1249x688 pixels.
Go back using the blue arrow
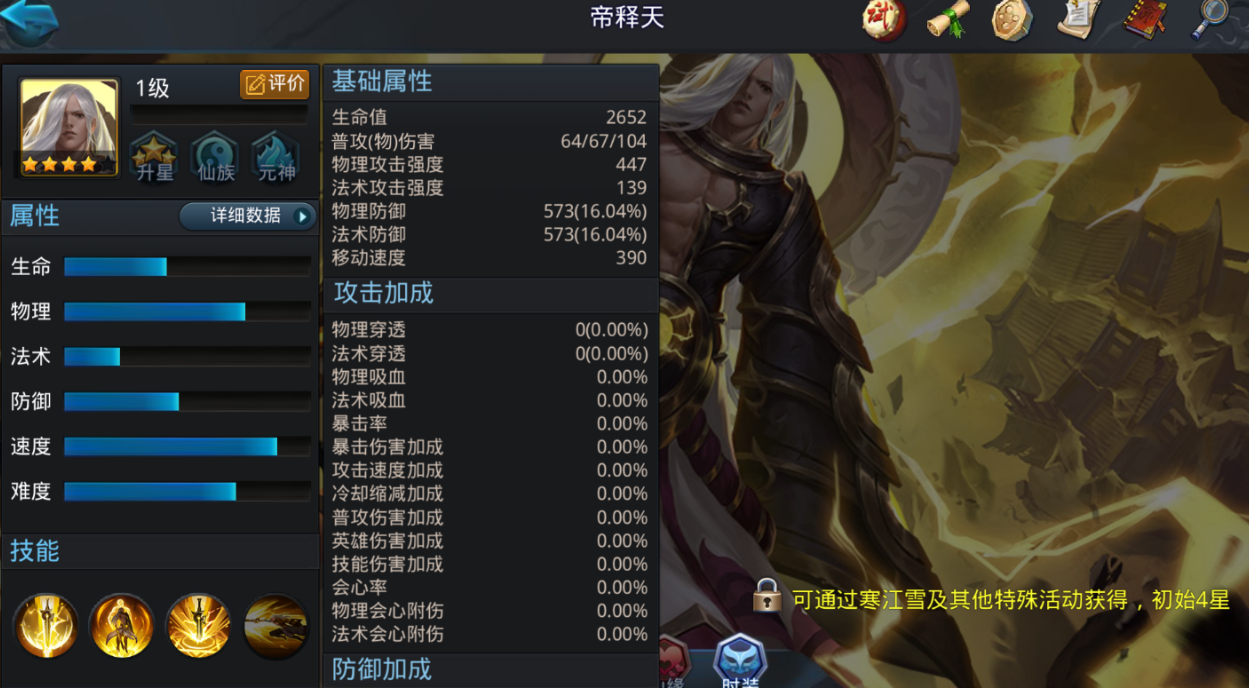pos(30,22)
